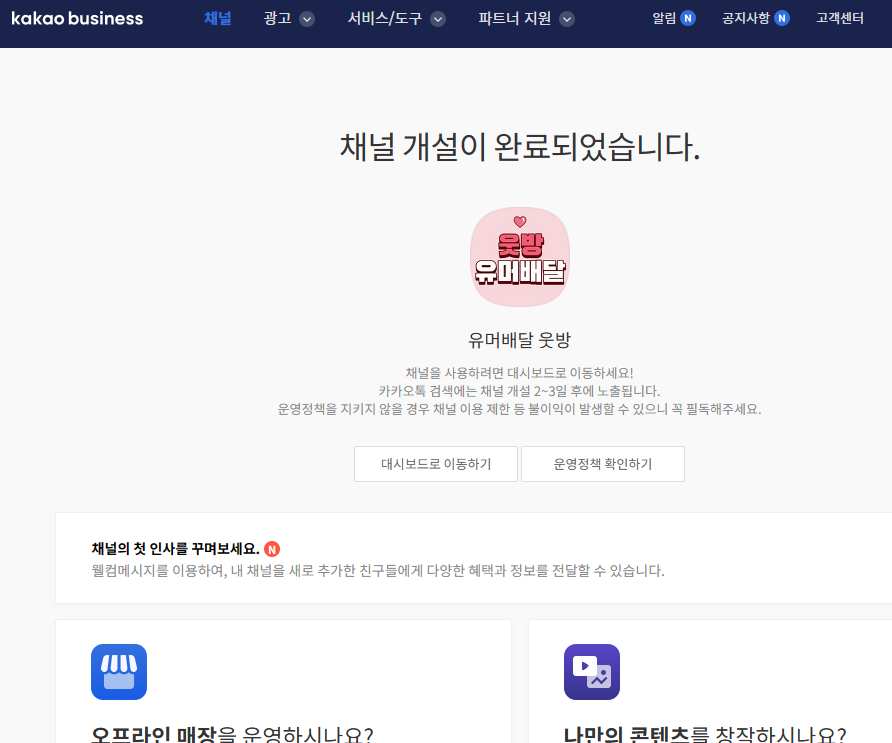Click the 카카오톡 검색에는 채널 개설 notice line
Image resolution: width=892 pixels, height=743 pixels.
[x=519, y=391]
